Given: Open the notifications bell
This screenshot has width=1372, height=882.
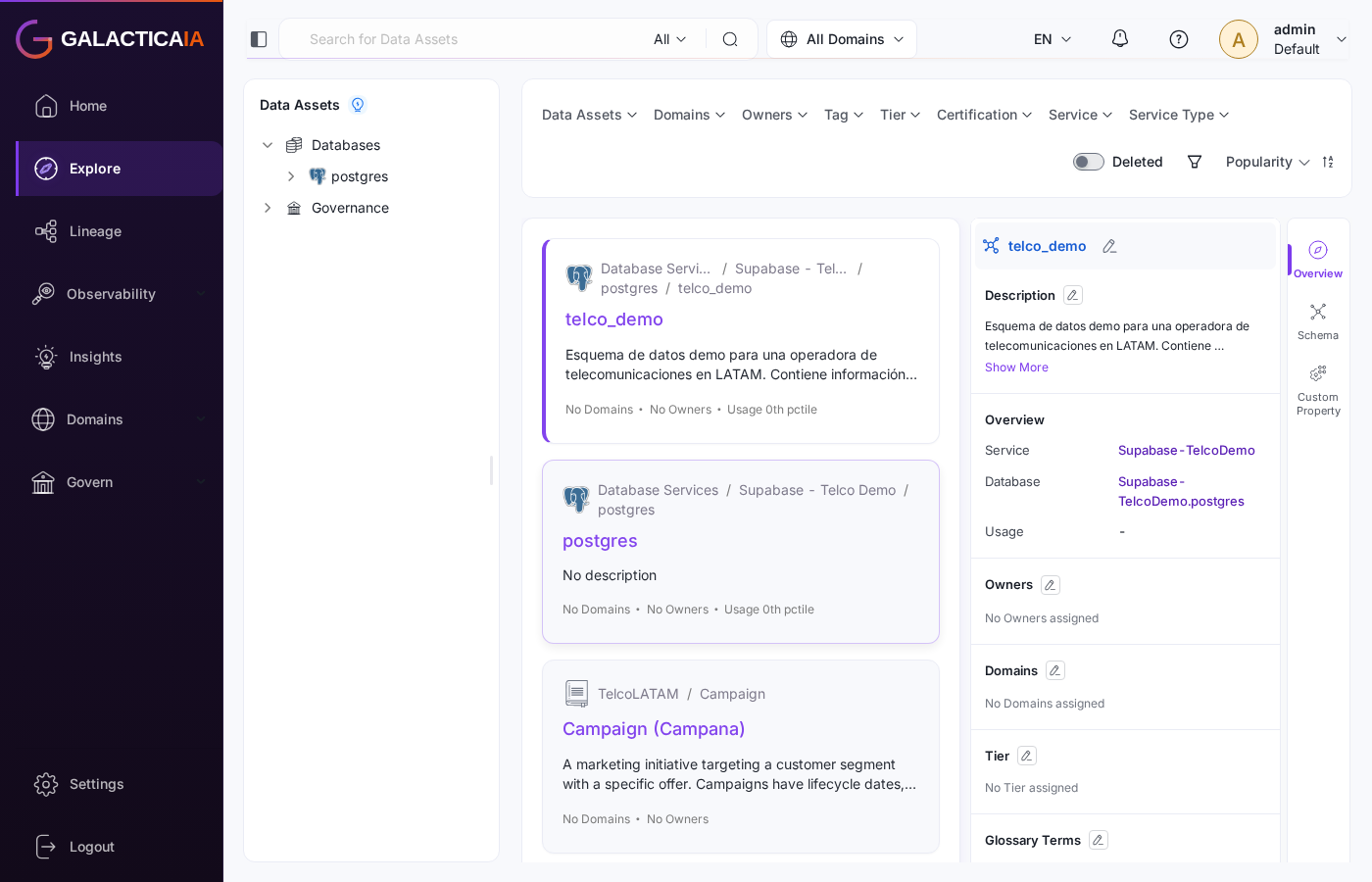Looking at the screenshot, I should [x=1120, y=39].
